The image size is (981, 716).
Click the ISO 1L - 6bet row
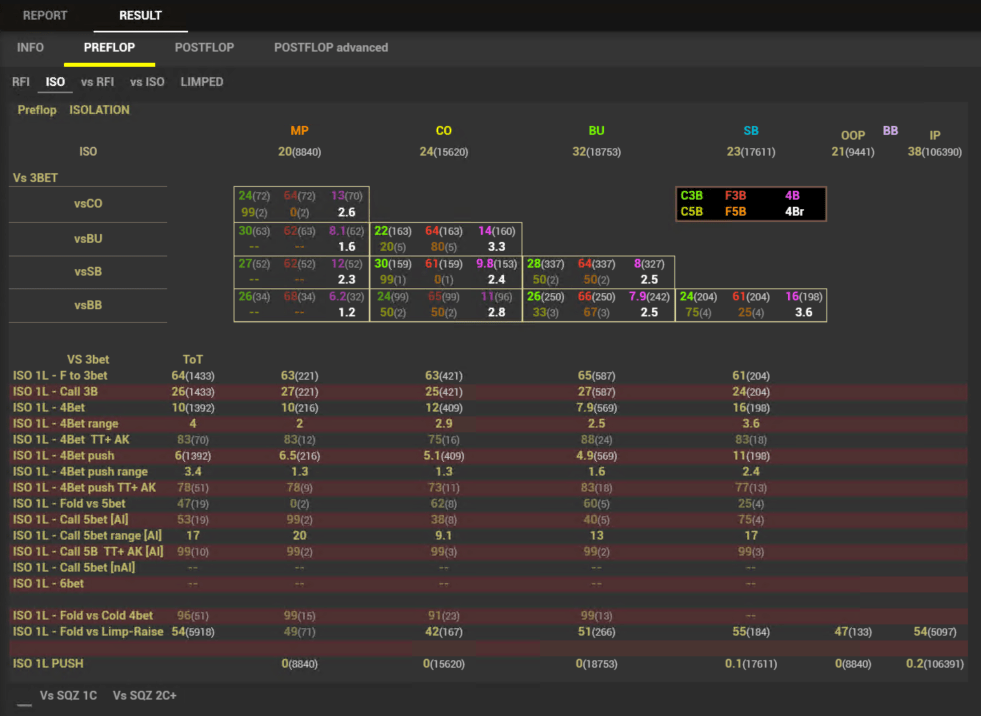489,583
